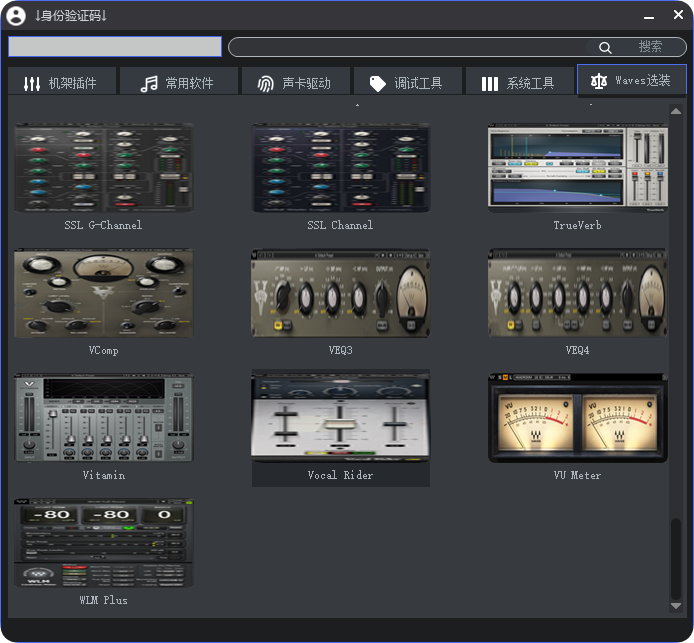Select the VEQ4 equalizer thumbnail
The width and height of the screenshot is (694, 643).
coord(578,293)
